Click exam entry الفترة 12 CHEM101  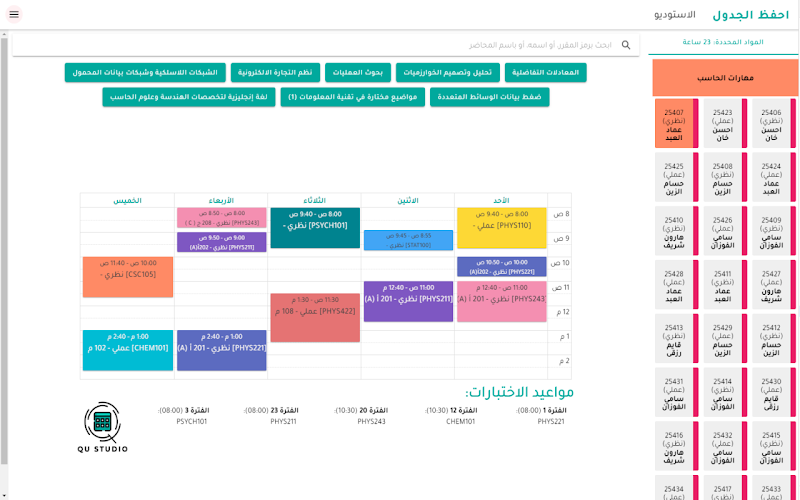click(451, 416)
